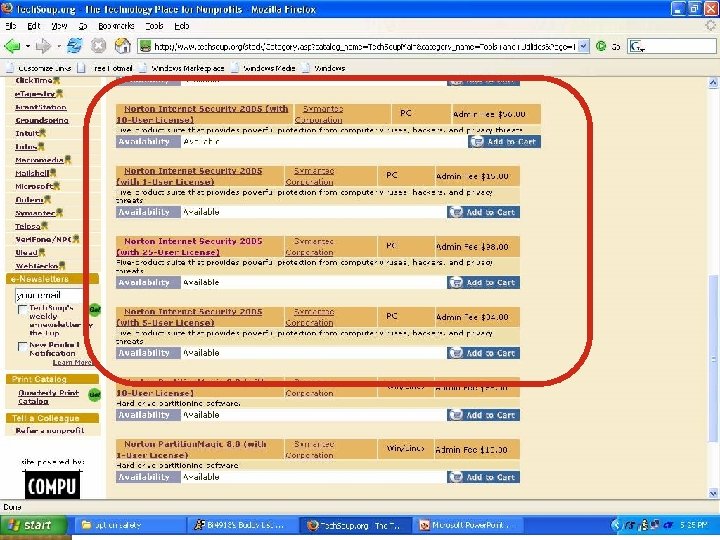Open Symantec Corporation link in 1-User row
The height and width of the screenshot is (540, 720).
(x=310, y=176)
